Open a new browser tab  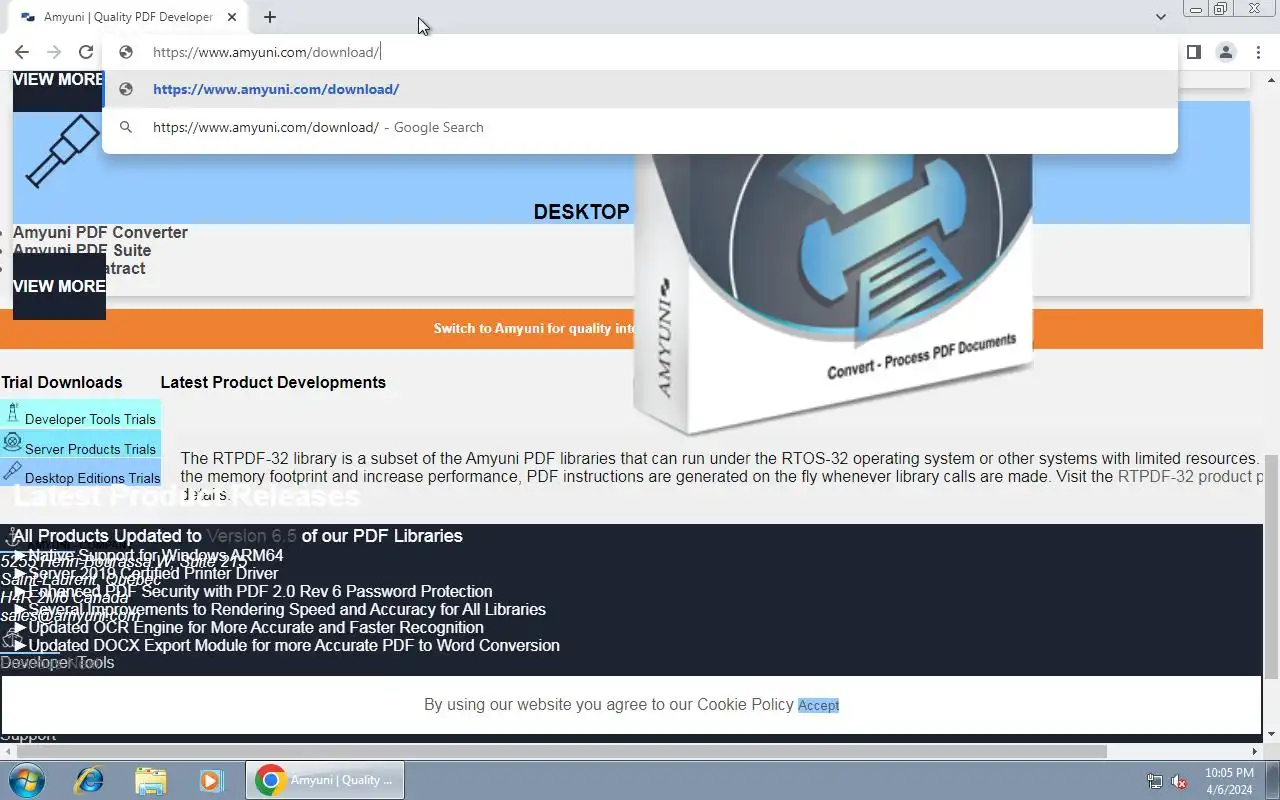[x=270, y=17]
